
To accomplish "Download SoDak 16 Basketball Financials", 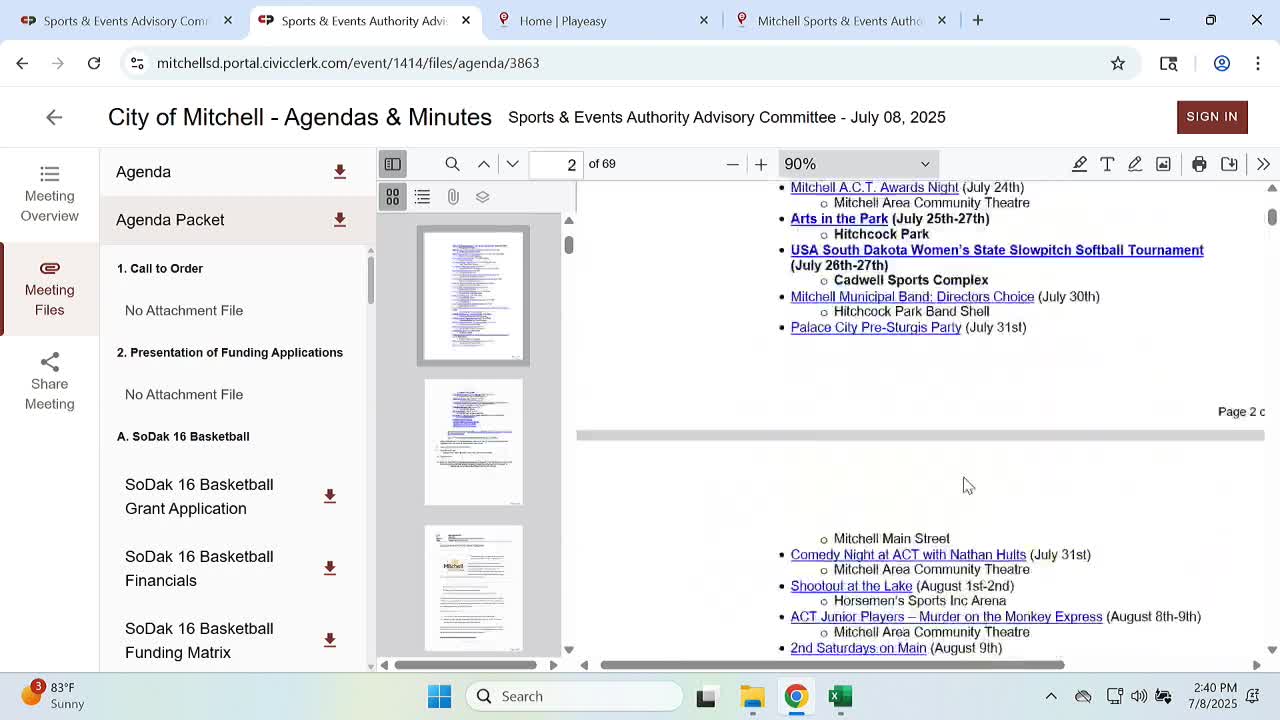I will tap(330, 568).
